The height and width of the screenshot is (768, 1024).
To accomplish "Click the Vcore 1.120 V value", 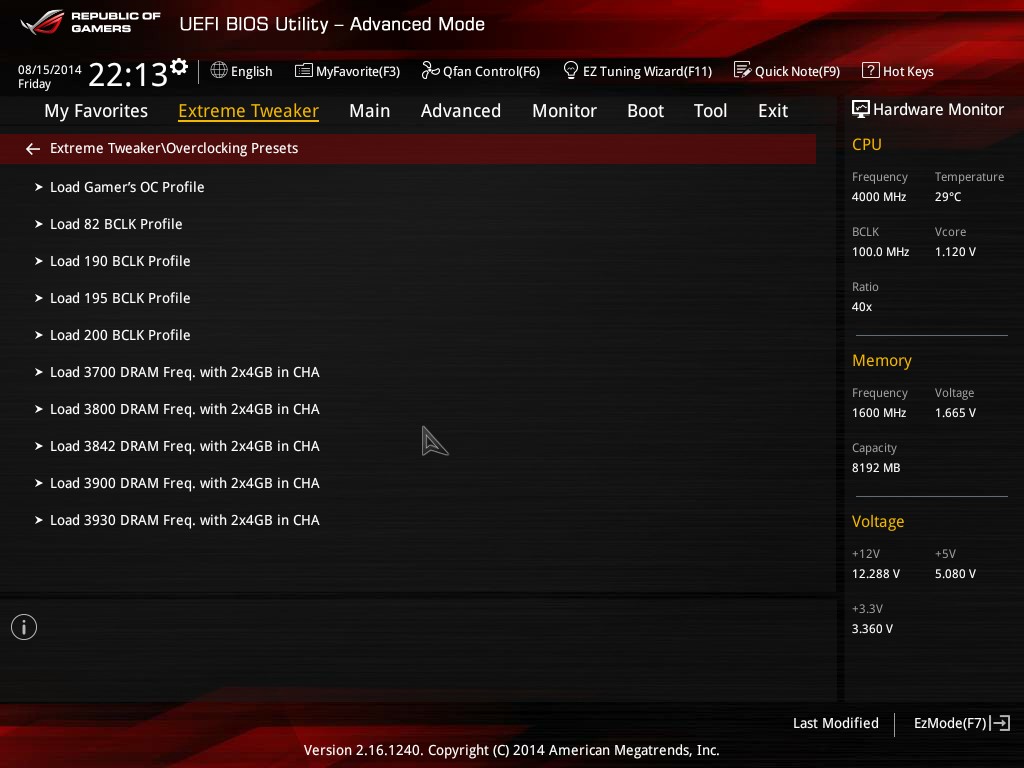I will click(955, 251).
